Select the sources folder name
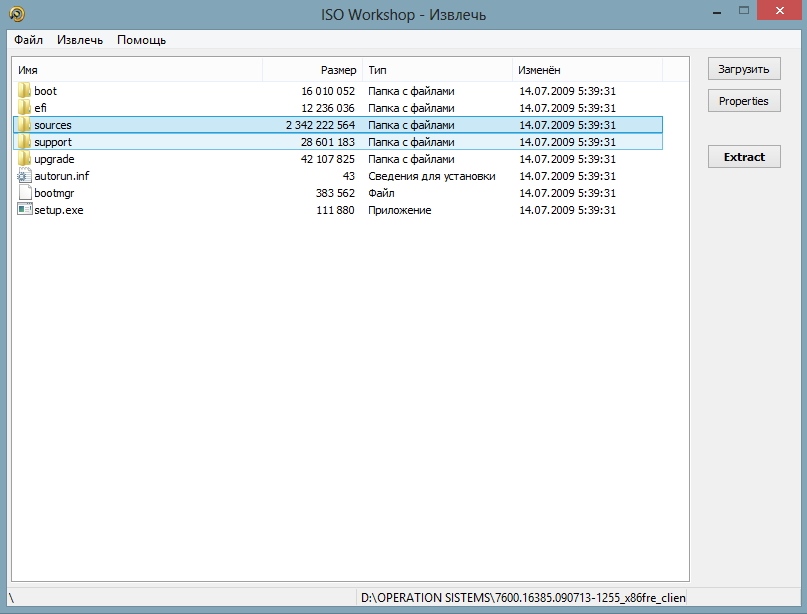The image size is (807, 614). (x=52, y=125)
